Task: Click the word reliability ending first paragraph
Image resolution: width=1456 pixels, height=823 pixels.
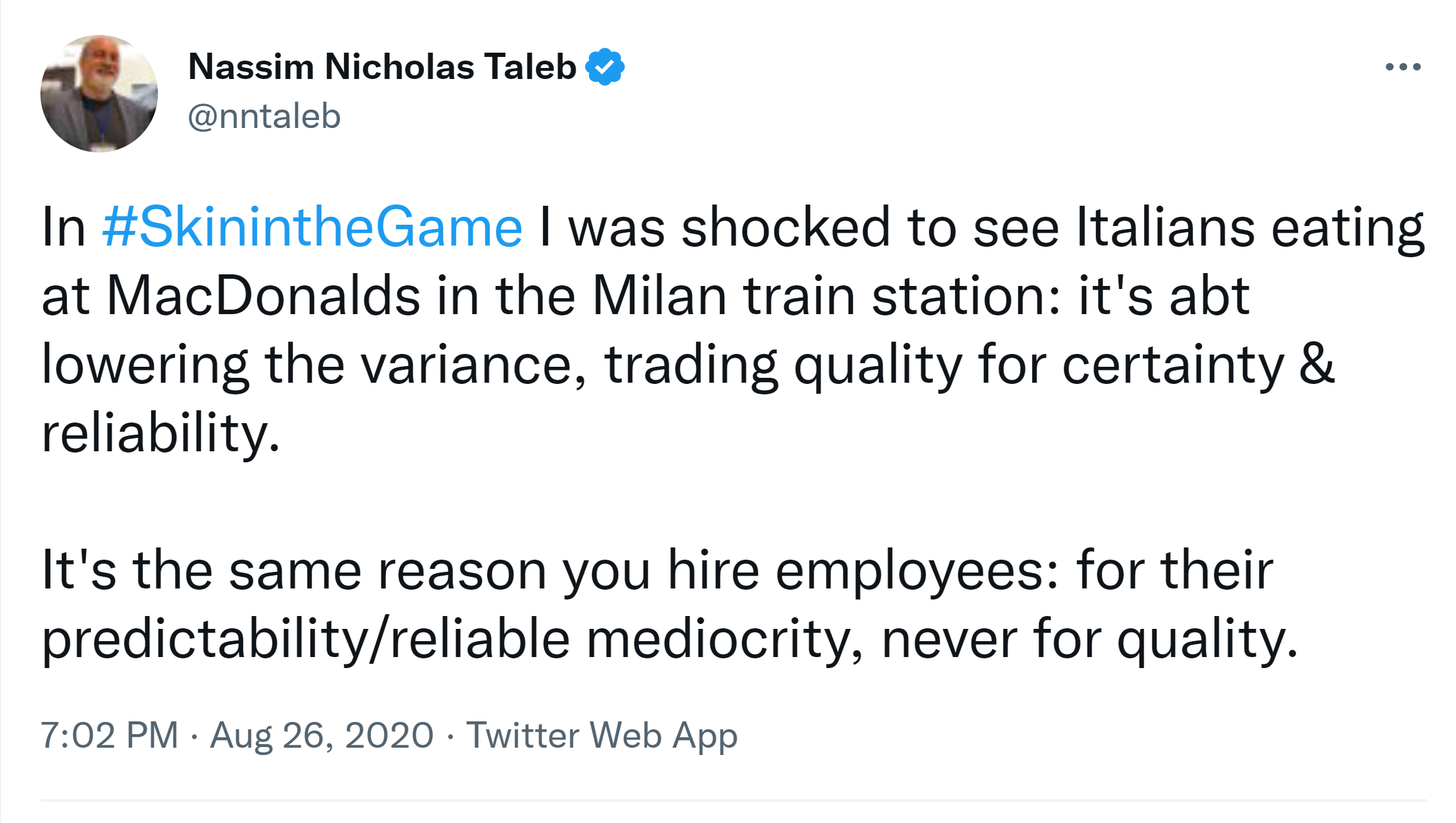Action: coord(160,433)
